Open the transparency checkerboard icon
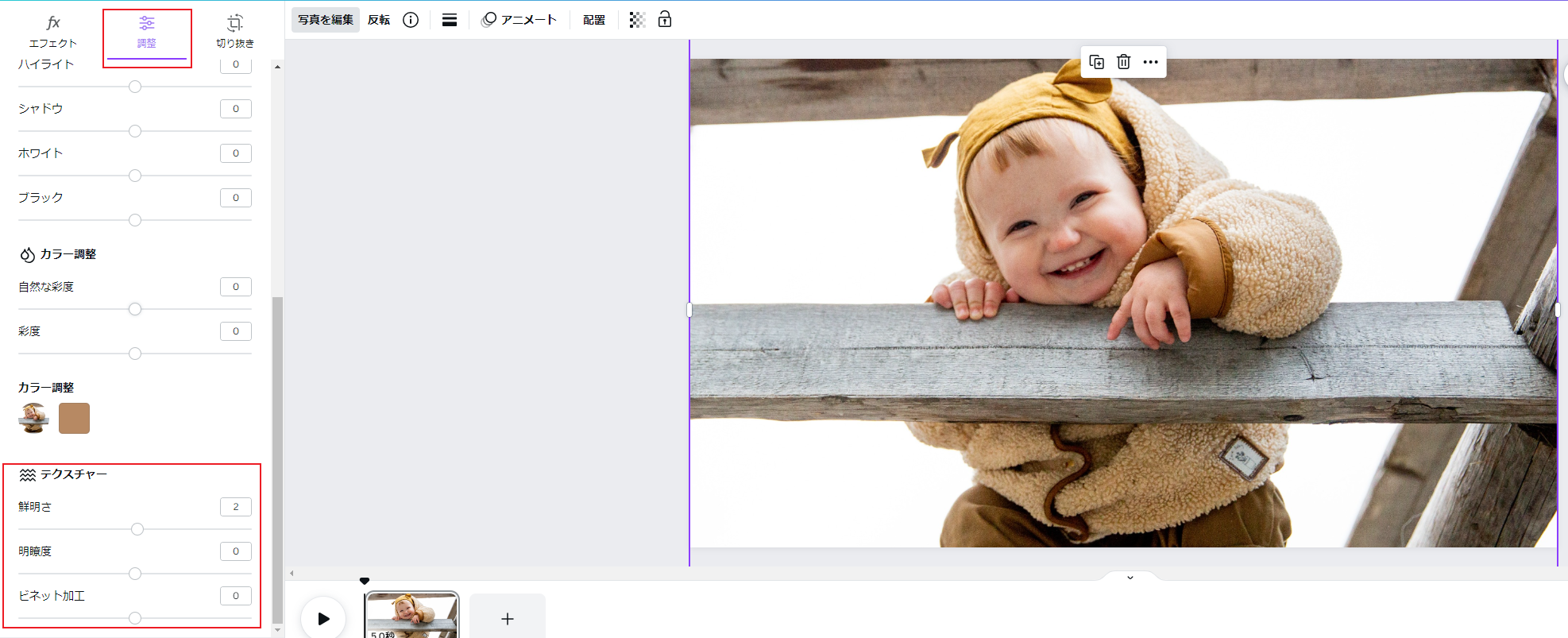The height and width of the screenshot is (638, 1568). [637, 20]
